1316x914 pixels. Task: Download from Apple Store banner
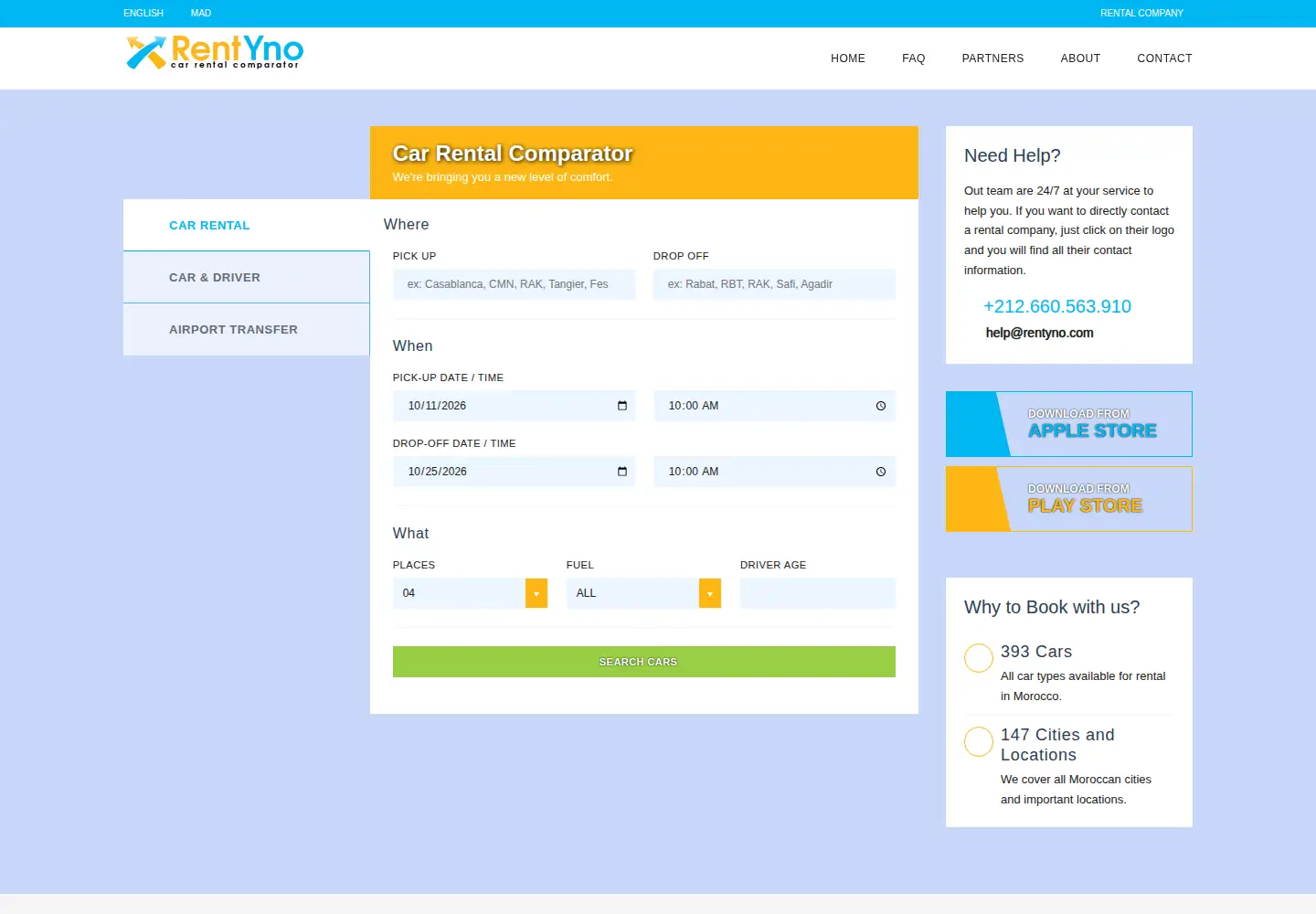click(x=1069, y=424)
